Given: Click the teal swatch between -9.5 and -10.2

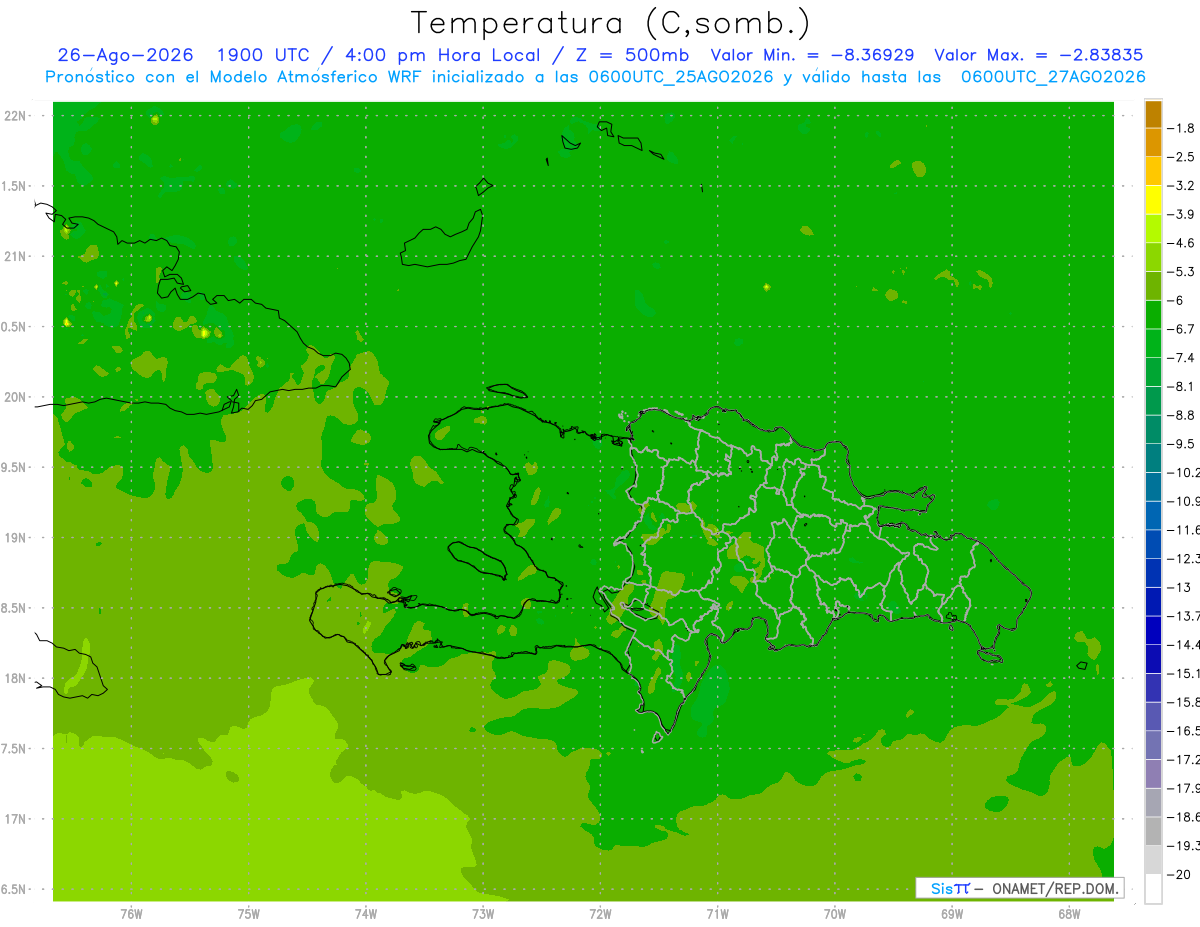Looking at the screenshot, I should 1153,458.
